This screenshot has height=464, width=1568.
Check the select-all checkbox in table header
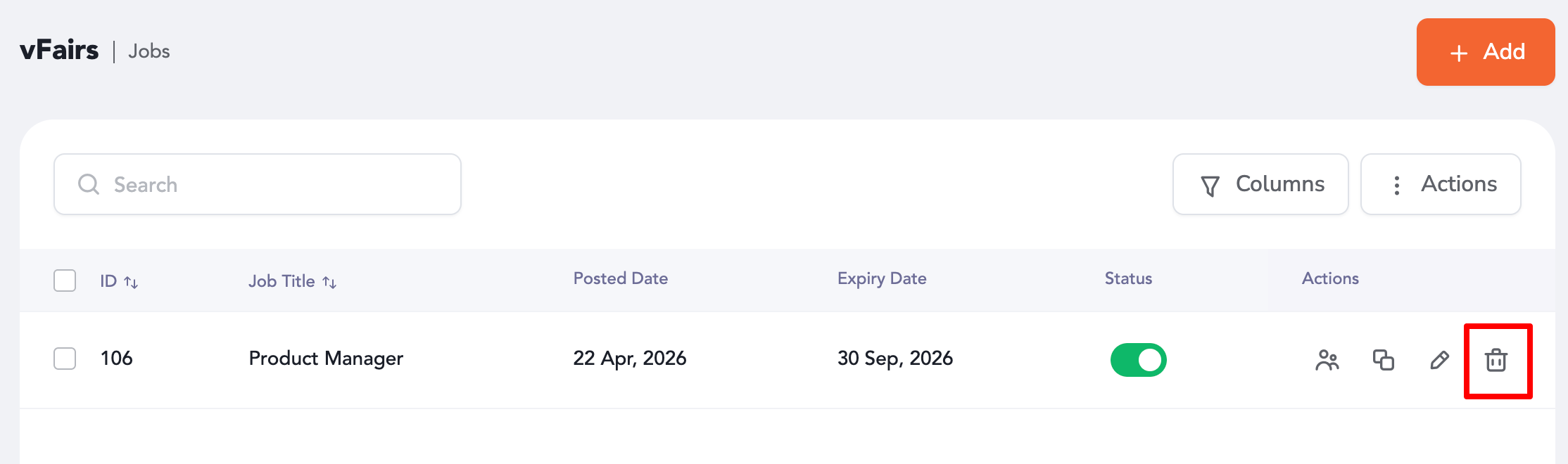pos(65,281)
